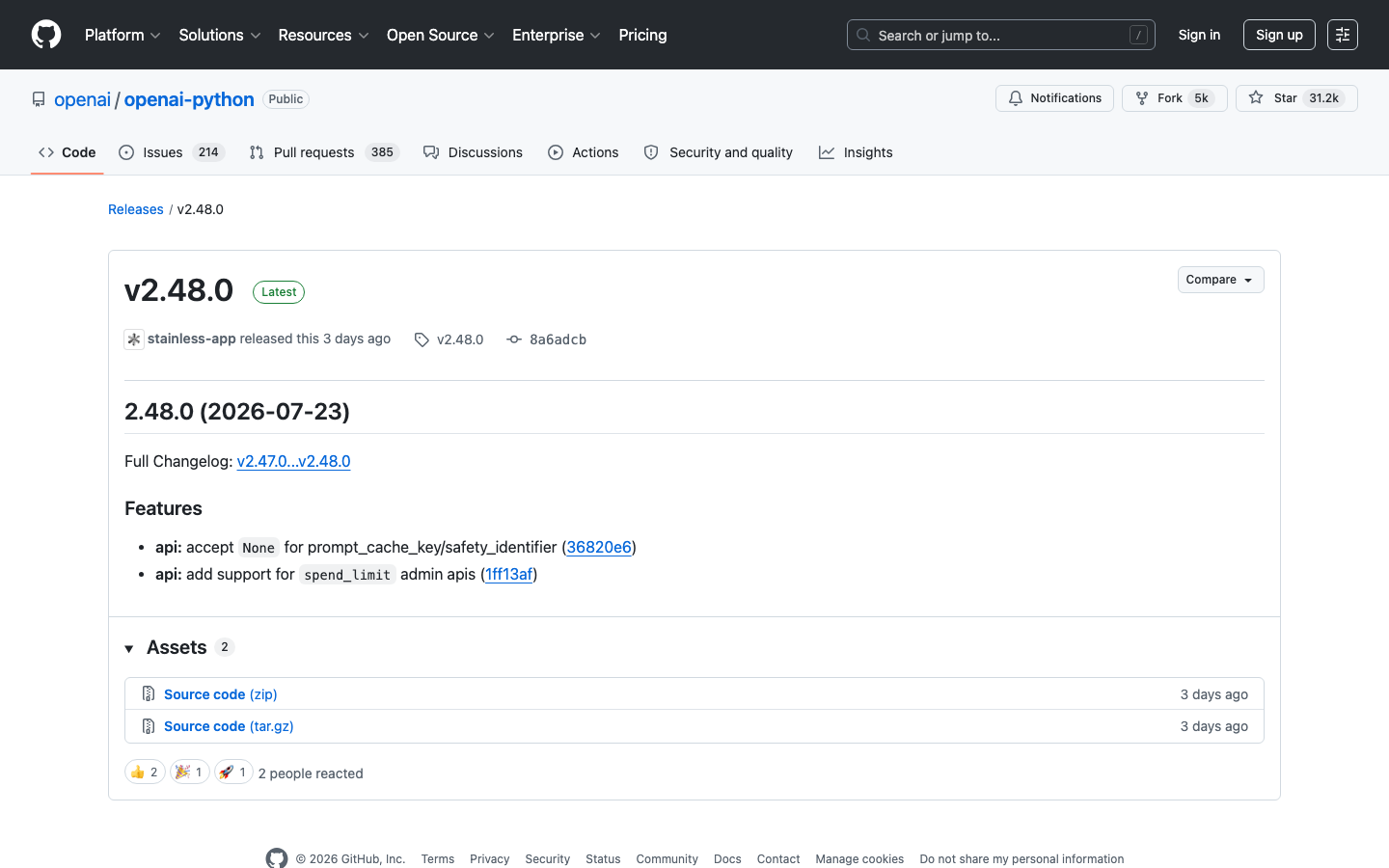
Task: Open the GitHub homepage logo
Action: coord(46,35)
